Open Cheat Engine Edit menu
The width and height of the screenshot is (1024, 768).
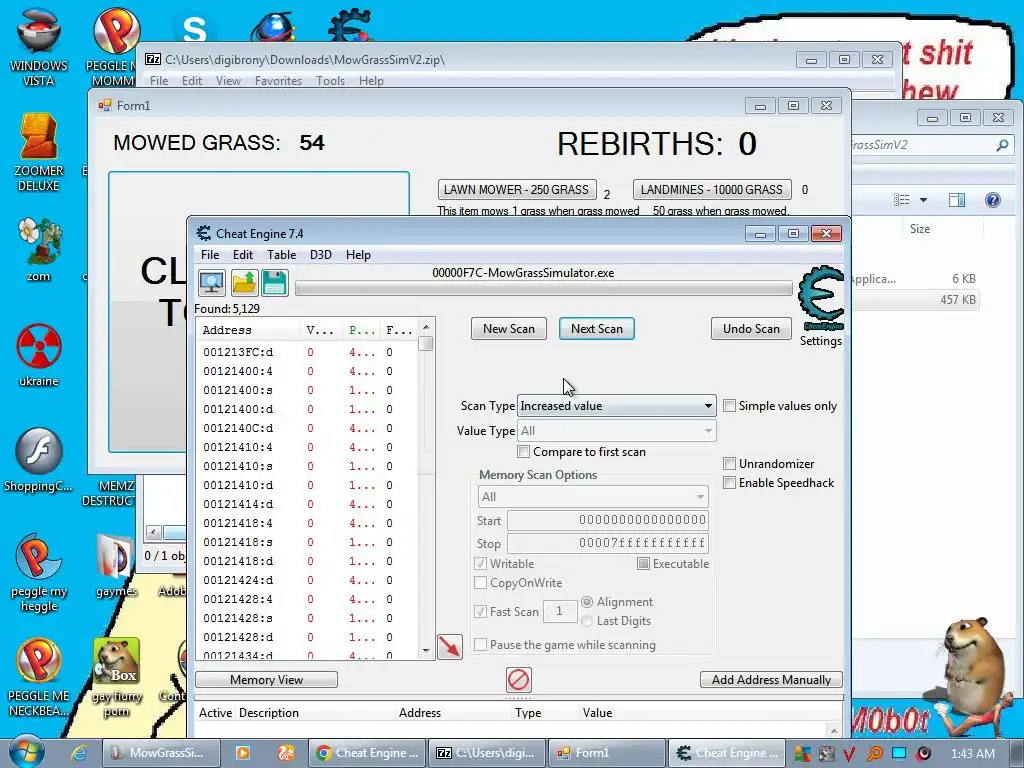click(243, 255)
